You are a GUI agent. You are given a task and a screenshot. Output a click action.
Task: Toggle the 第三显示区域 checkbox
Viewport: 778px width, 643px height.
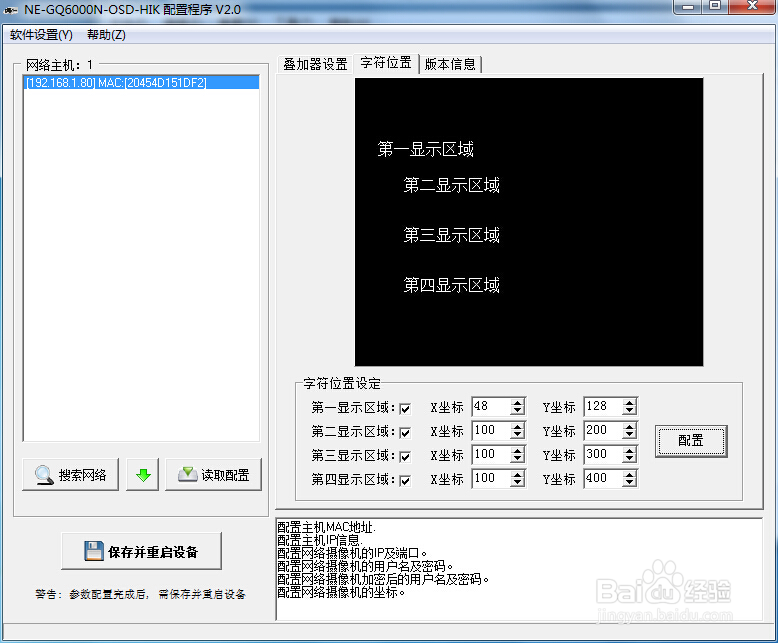(x=405, y=456)
